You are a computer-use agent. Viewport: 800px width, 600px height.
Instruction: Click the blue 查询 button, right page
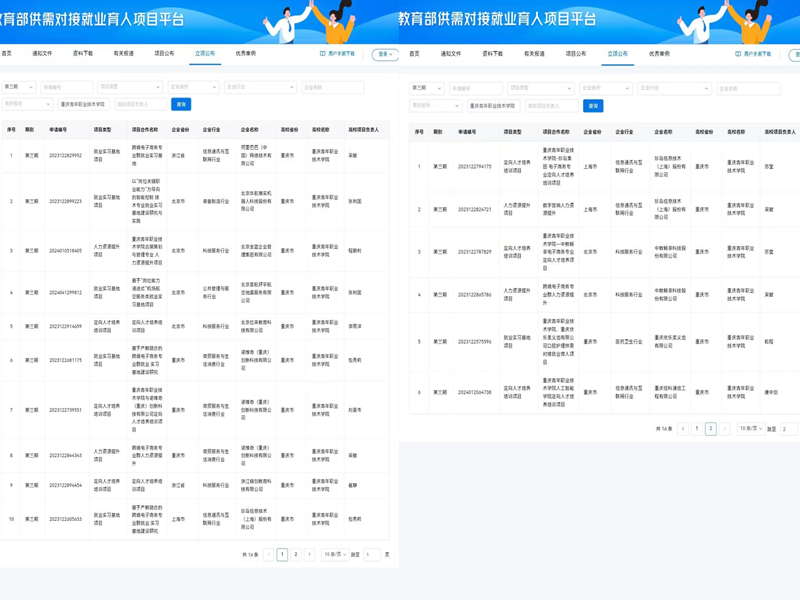(x=593, y=106)
